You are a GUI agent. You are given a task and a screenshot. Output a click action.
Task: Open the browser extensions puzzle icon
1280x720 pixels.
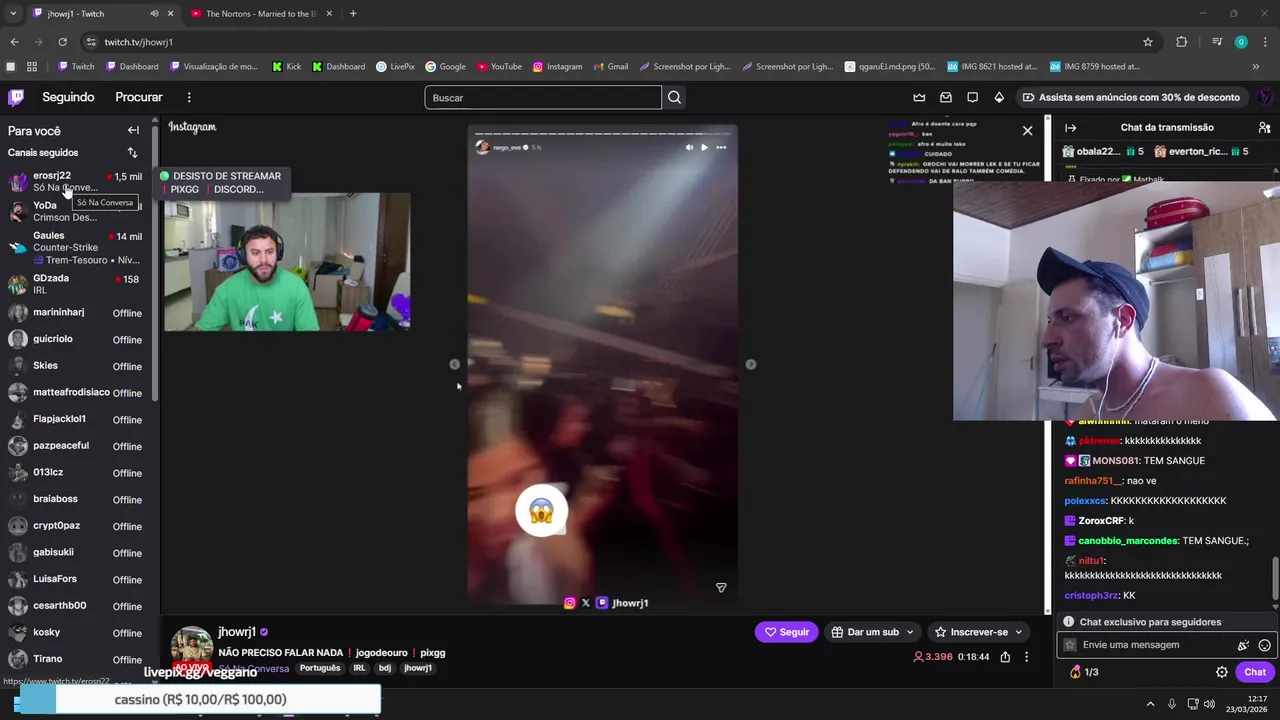1181,42
